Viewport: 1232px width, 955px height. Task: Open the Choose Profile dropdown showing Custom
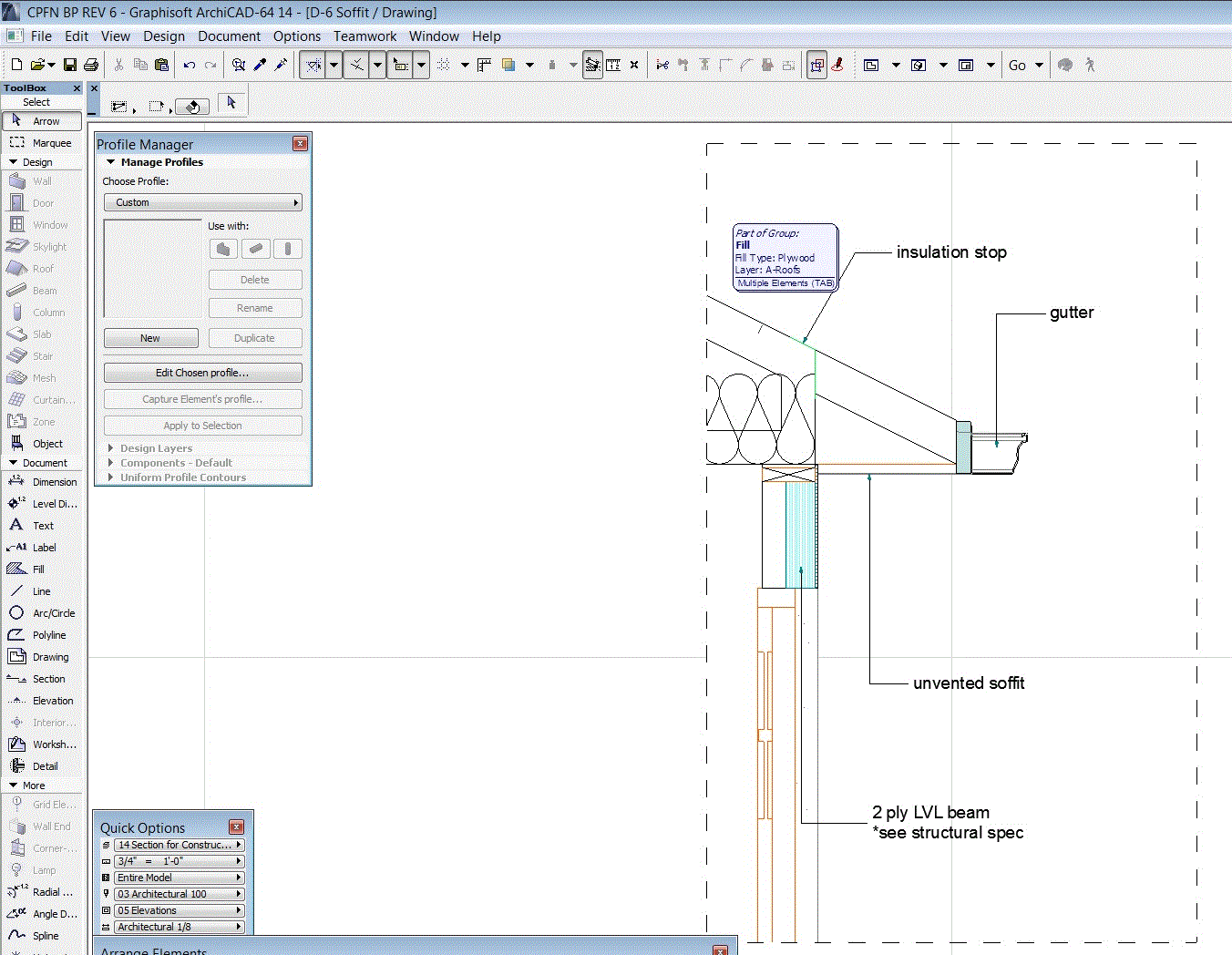pyautogui.click(x=202, y=201)
